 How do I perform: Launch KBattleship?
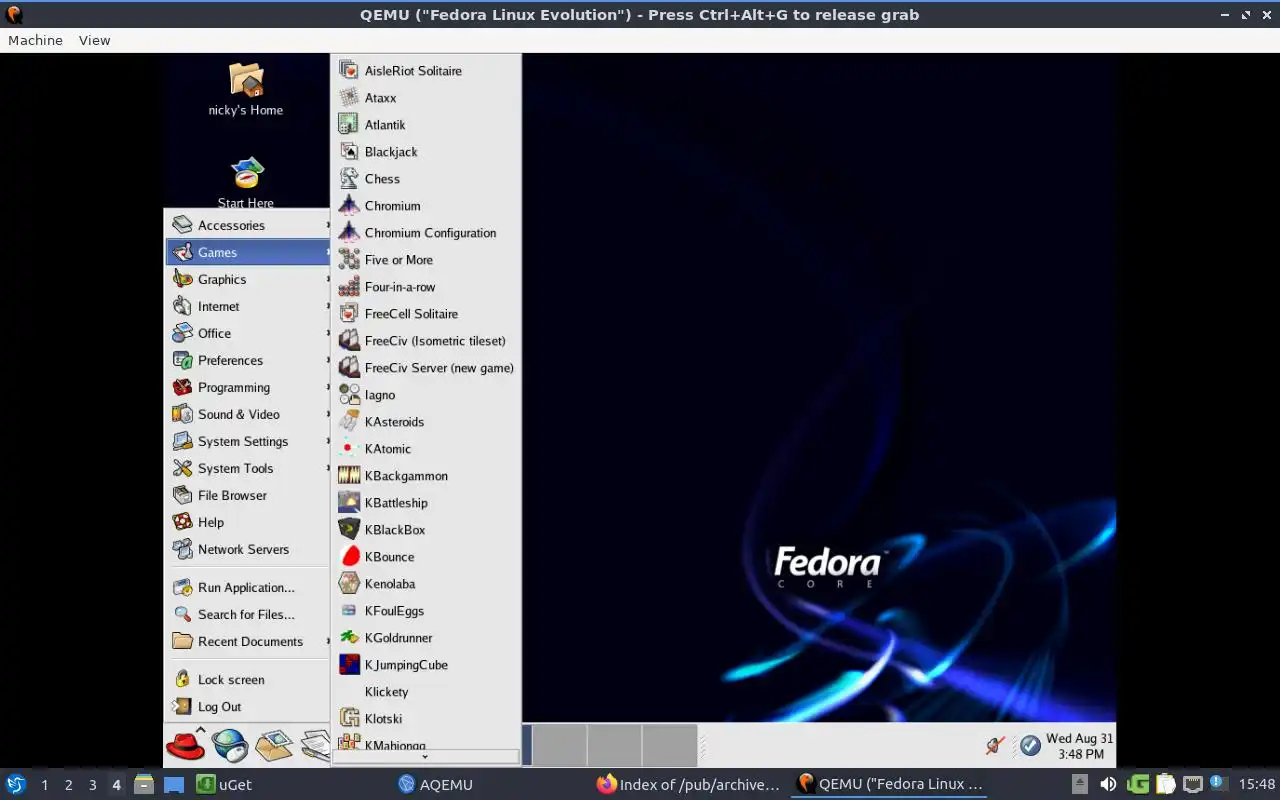click(x=426, y=503)
